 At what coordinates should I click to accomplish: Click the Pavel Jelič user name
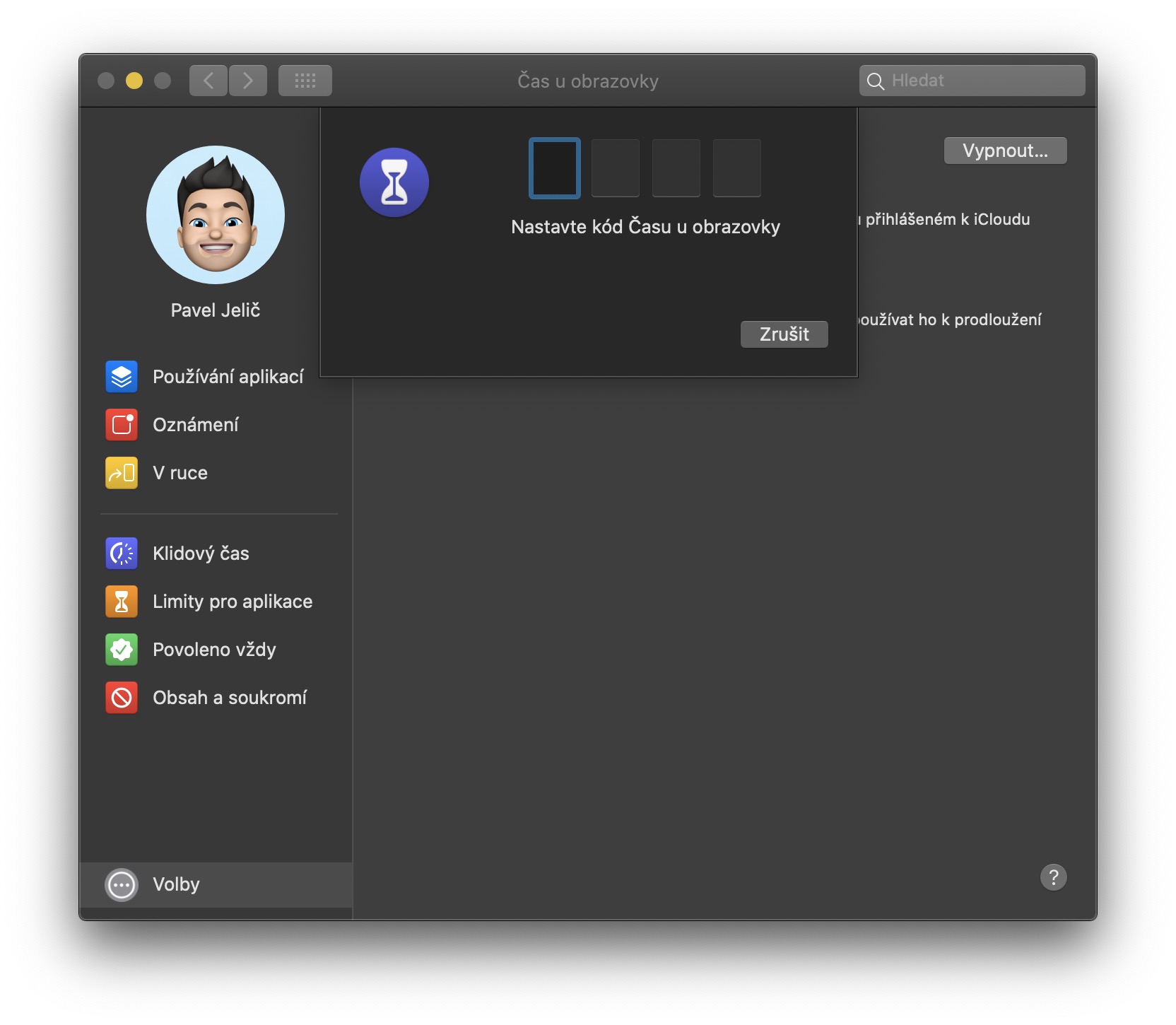click(216, 310)
